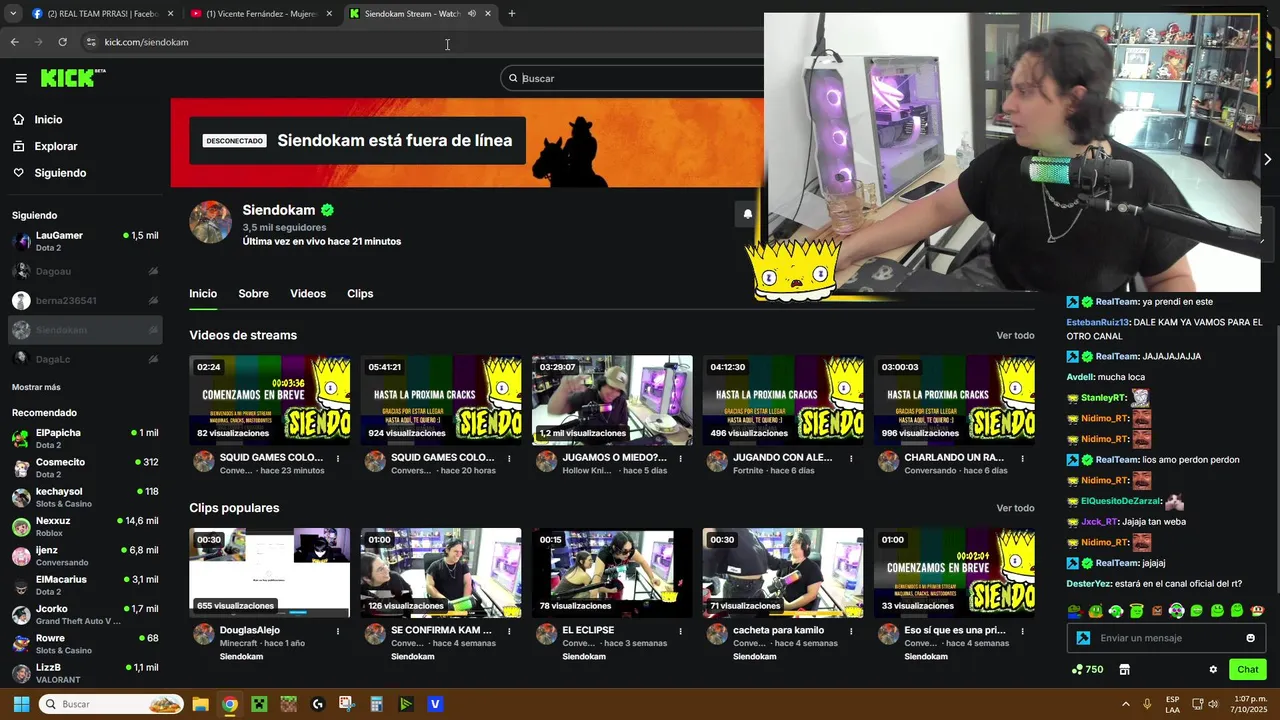1280x720 pixels.
Task: Click the notification bell on Siendokam's profile
Action: [748, 214]
